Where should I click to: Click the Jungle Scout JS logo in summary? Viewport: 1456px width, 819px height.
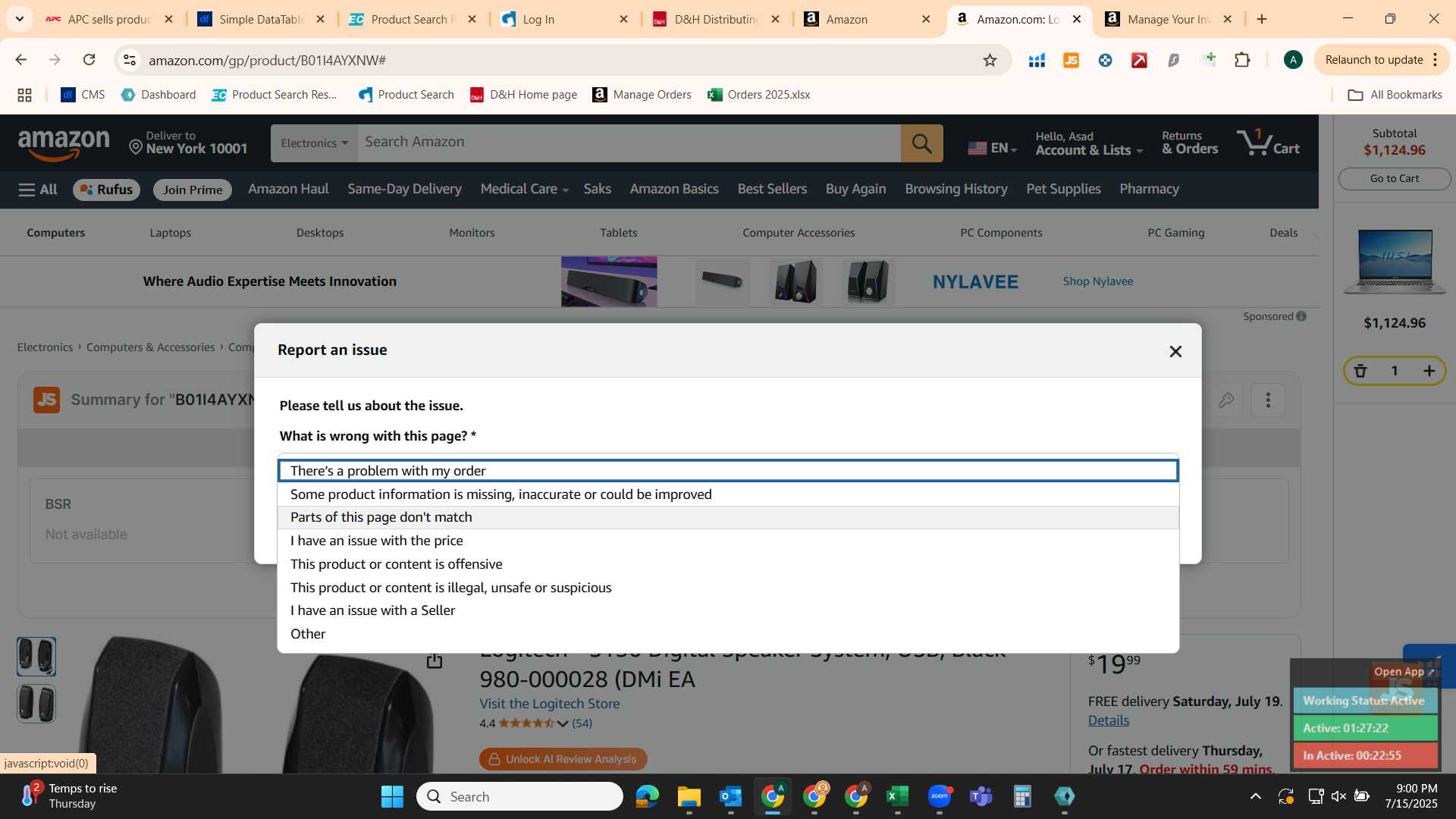coord(46,400)
